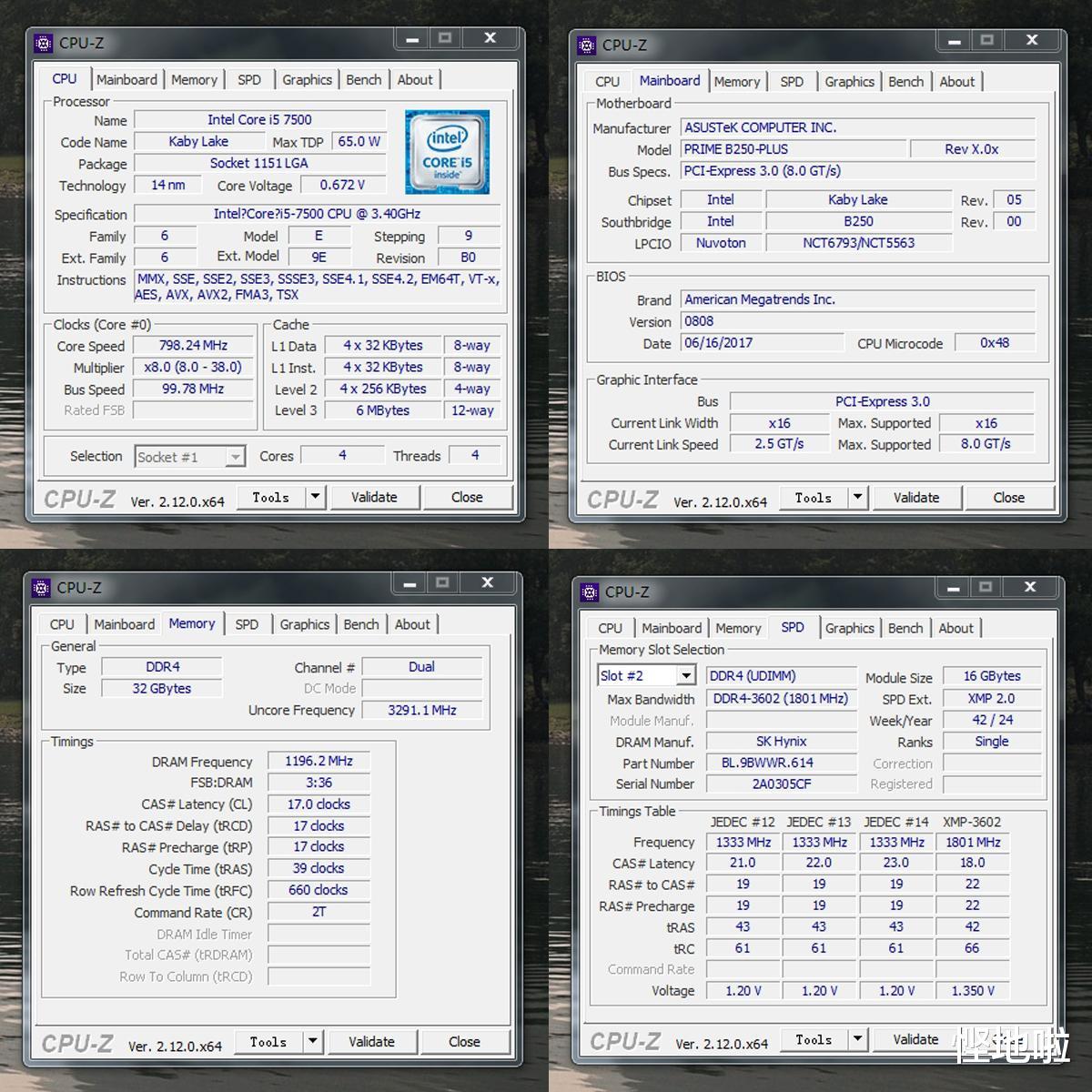Click Close button in Memory window
Screen dimensions: 1092x1092
(x=464, y=1041)
